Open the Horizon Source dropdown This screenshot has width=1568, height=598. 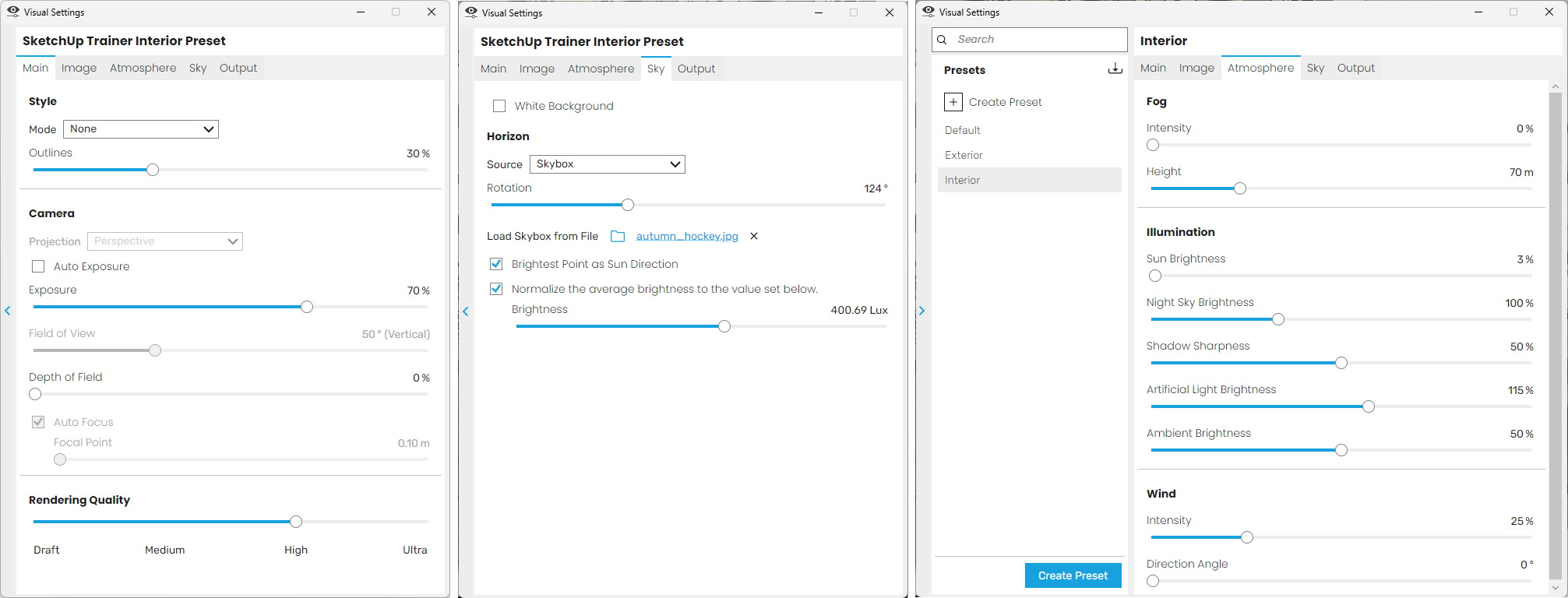[x=607, y=164]
